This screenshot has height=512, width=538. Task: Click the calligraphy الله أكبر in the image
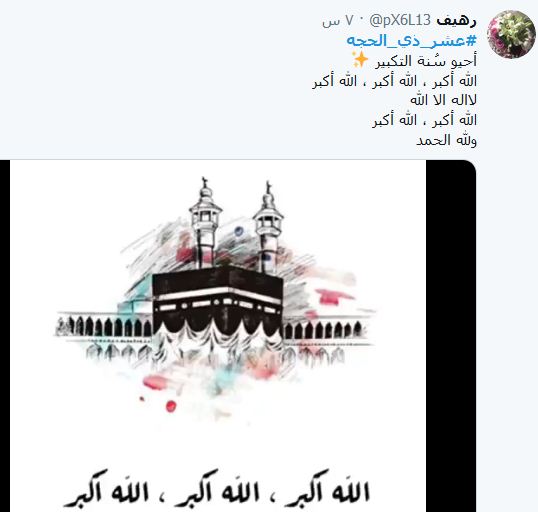(217, 489)
